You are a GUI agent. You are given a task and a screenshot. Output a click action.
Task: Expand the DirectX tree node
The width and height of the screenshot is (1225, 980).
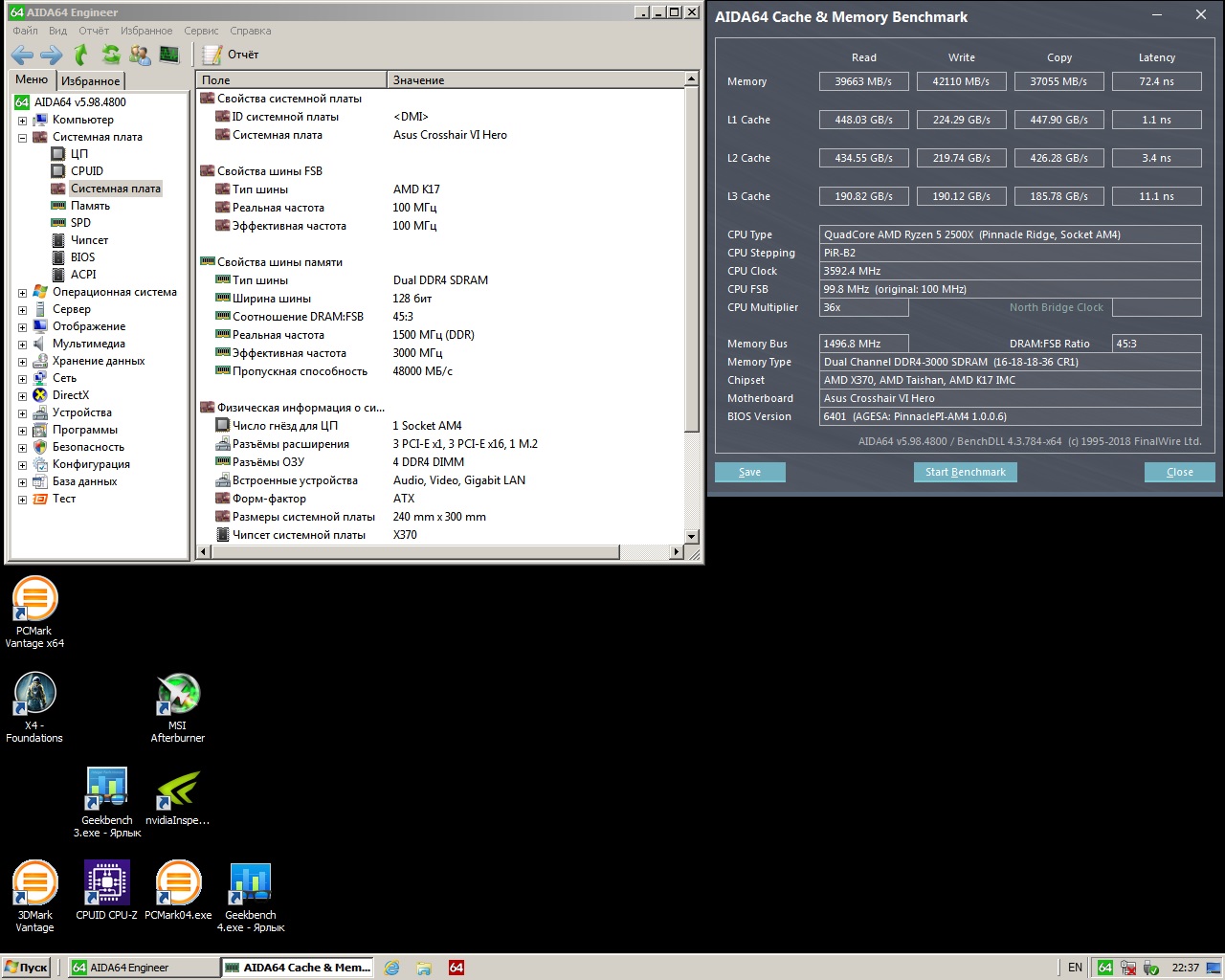coord(22,396)
